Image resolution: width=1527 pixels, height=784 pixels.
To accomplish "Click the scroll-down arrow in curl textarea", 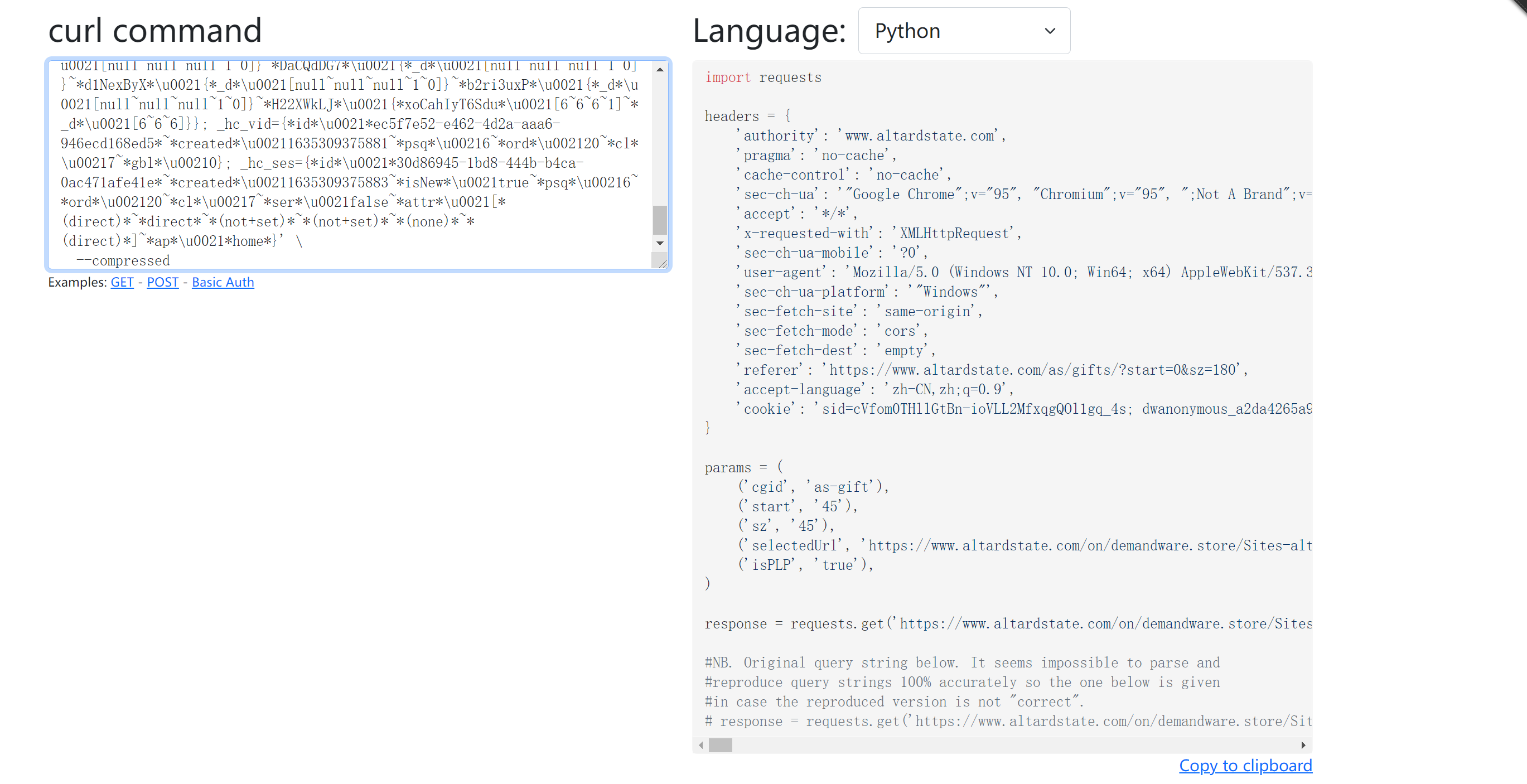I will coord(659,244).
